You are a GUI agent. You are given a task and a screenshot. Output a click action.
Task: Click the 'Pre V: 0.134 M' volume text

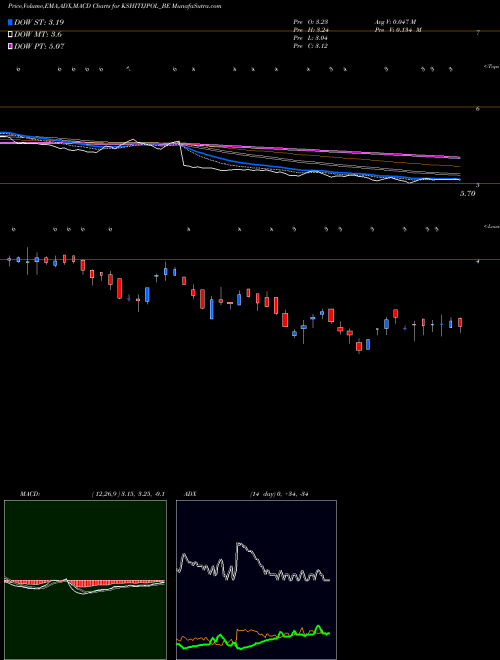click(x=398, y=30)
